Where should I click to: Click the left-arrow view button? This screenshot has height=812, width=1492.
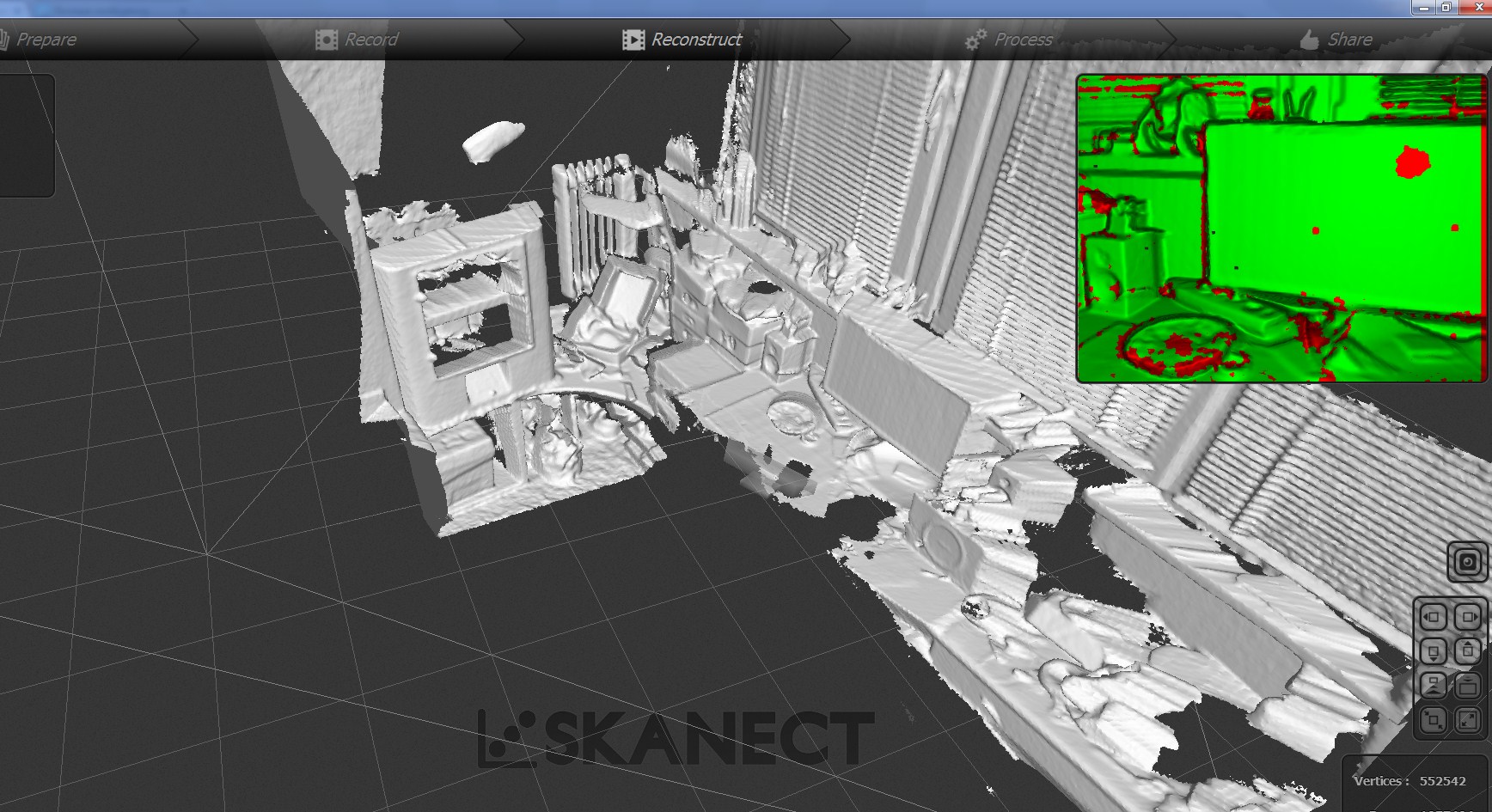[1433, 617]
